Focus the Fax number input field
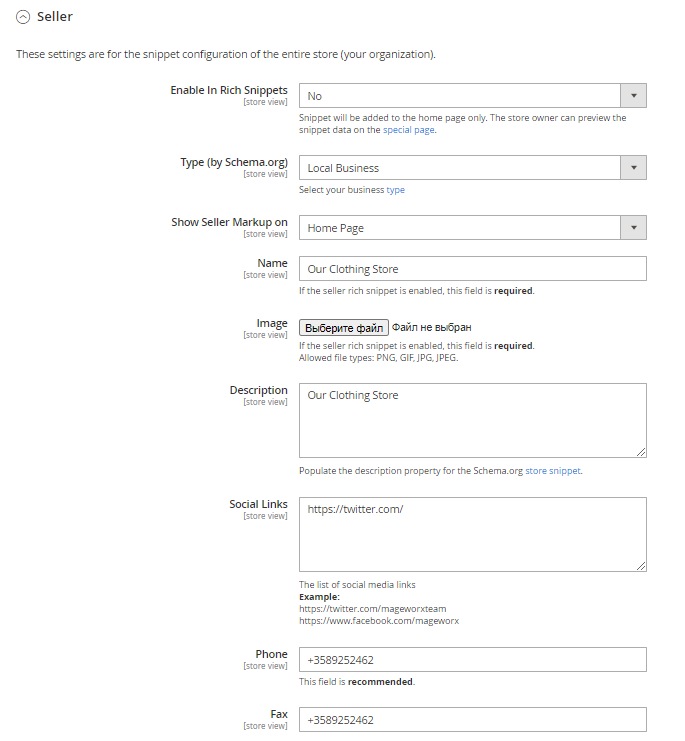This screenshot has height=741, width=685. (x=472, y=720)
